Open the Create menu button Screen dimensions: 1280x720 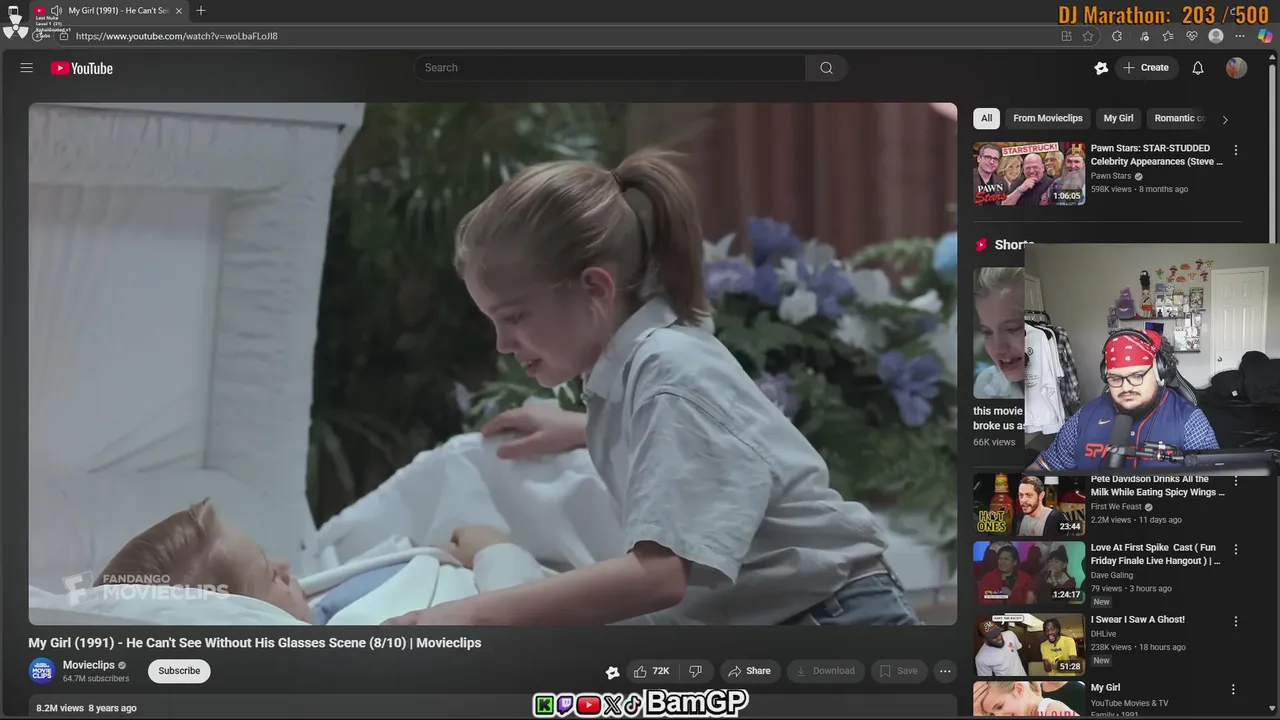[1146, 68]
